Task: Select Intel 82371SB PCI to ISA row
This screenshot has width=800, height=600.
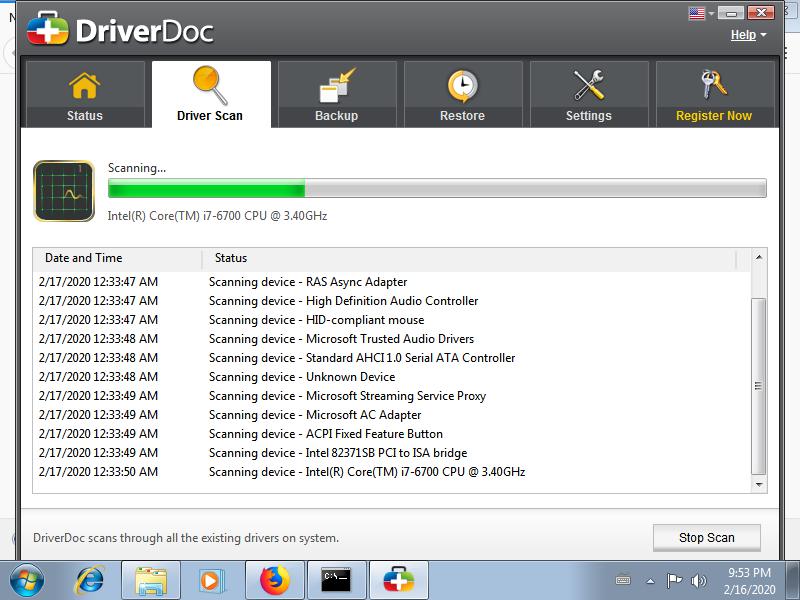Action: pyautogui.click(x=392, y=453)
